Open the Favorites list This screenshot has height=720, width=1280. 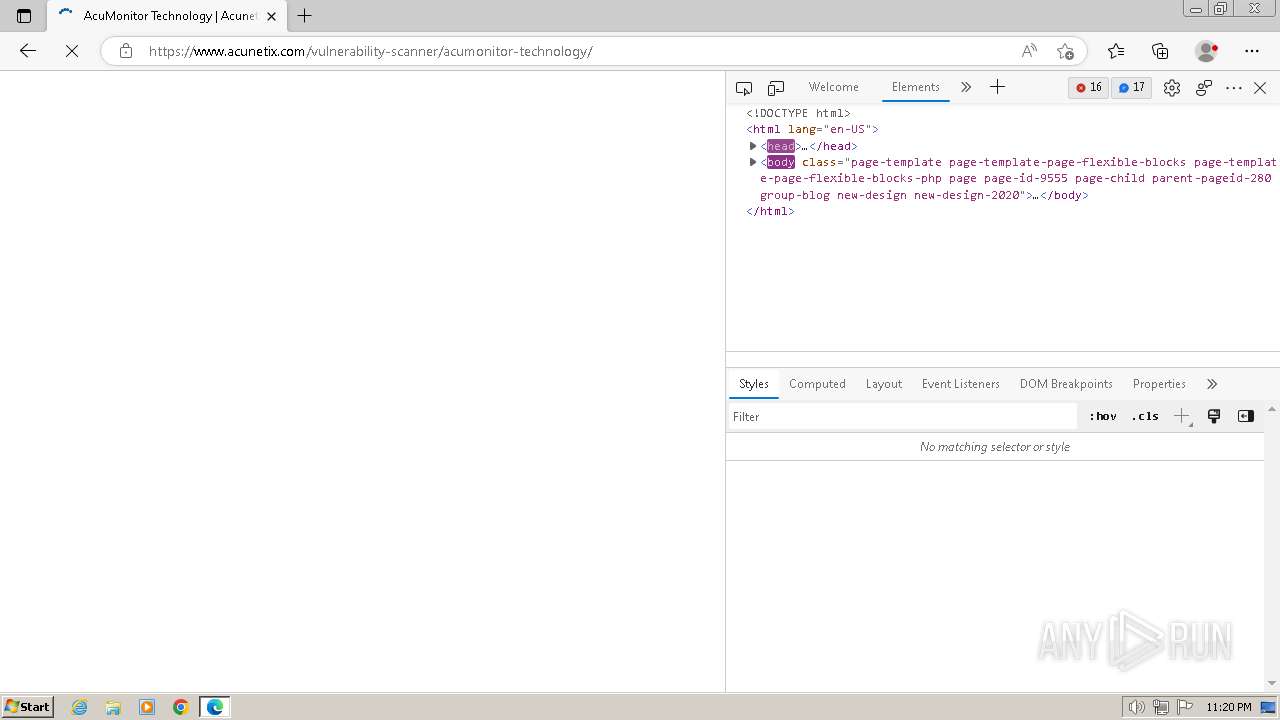click(x=1116, y=51)
